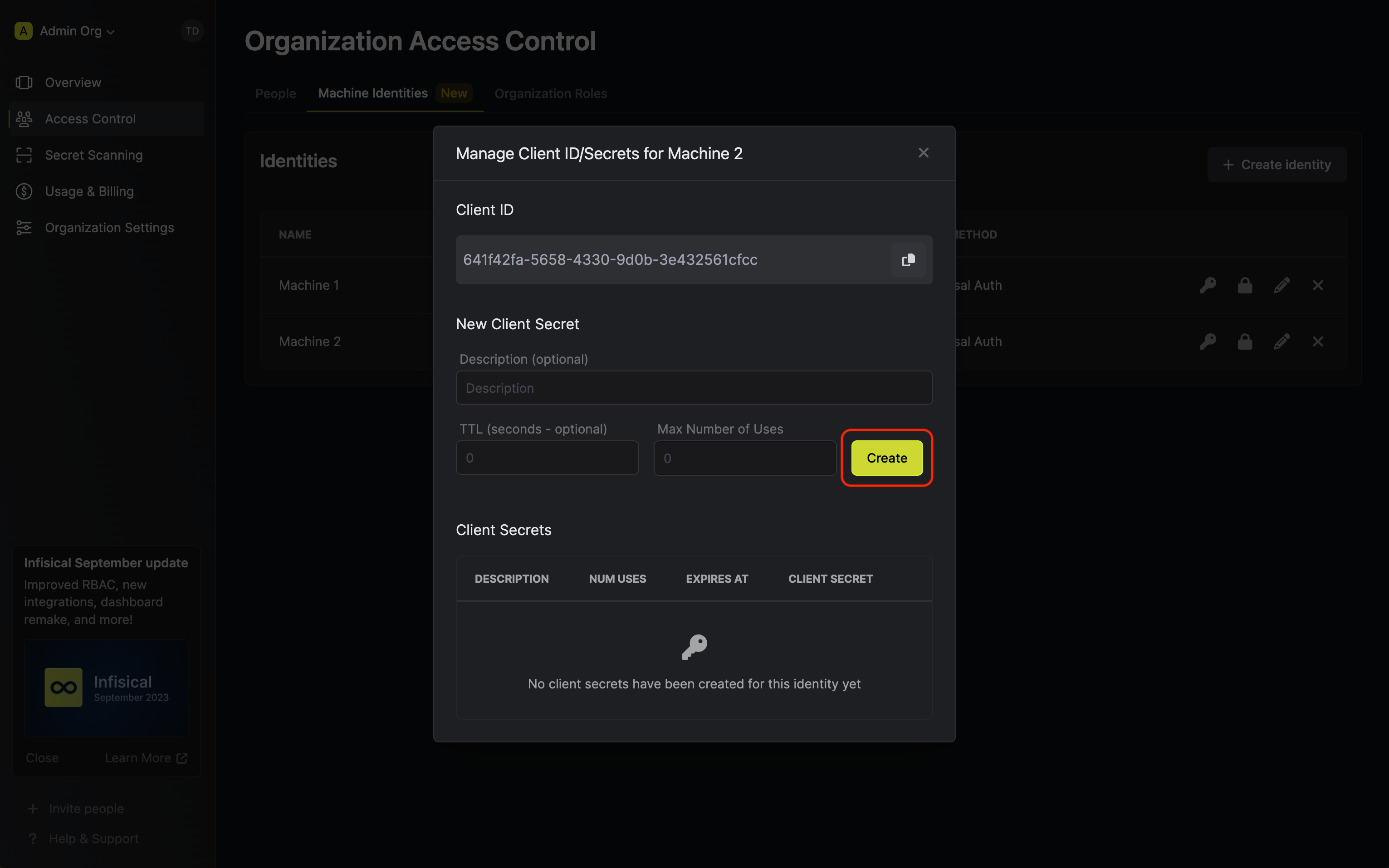Screen dimensions: 1389x868
Task: Click the pencil edit icon for Machine 1
Action: tap(1281, 285)
